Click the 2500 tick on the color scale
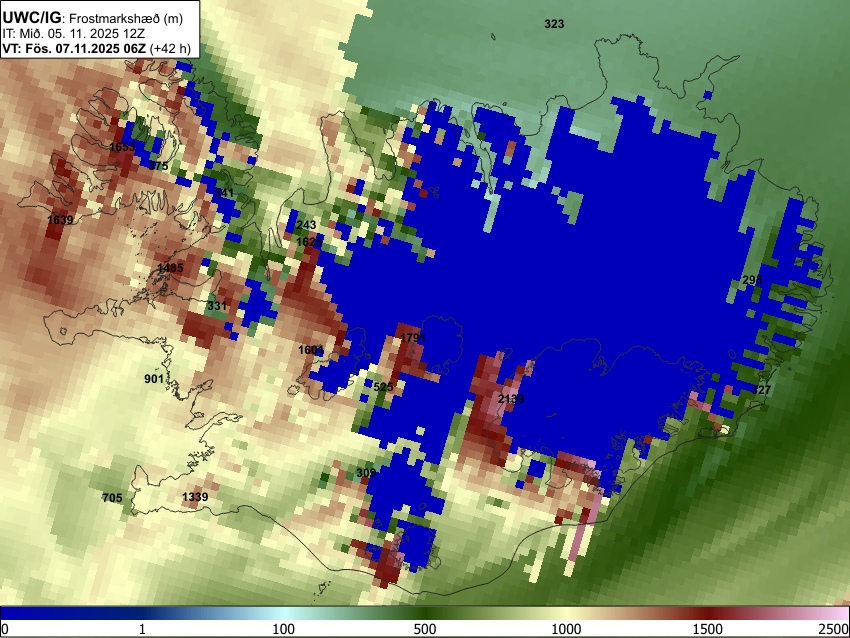 (835, 629)
